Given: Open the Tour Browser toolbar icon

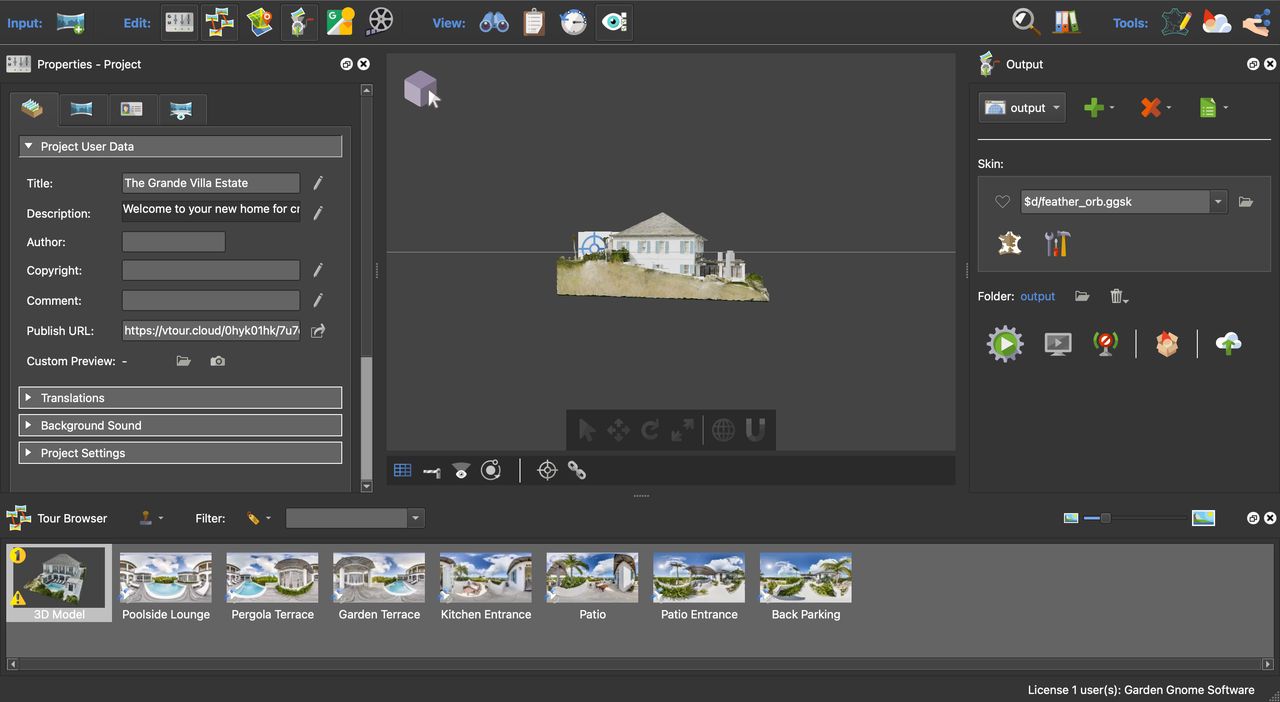Looking at the screenshot, I should [219, 21].
